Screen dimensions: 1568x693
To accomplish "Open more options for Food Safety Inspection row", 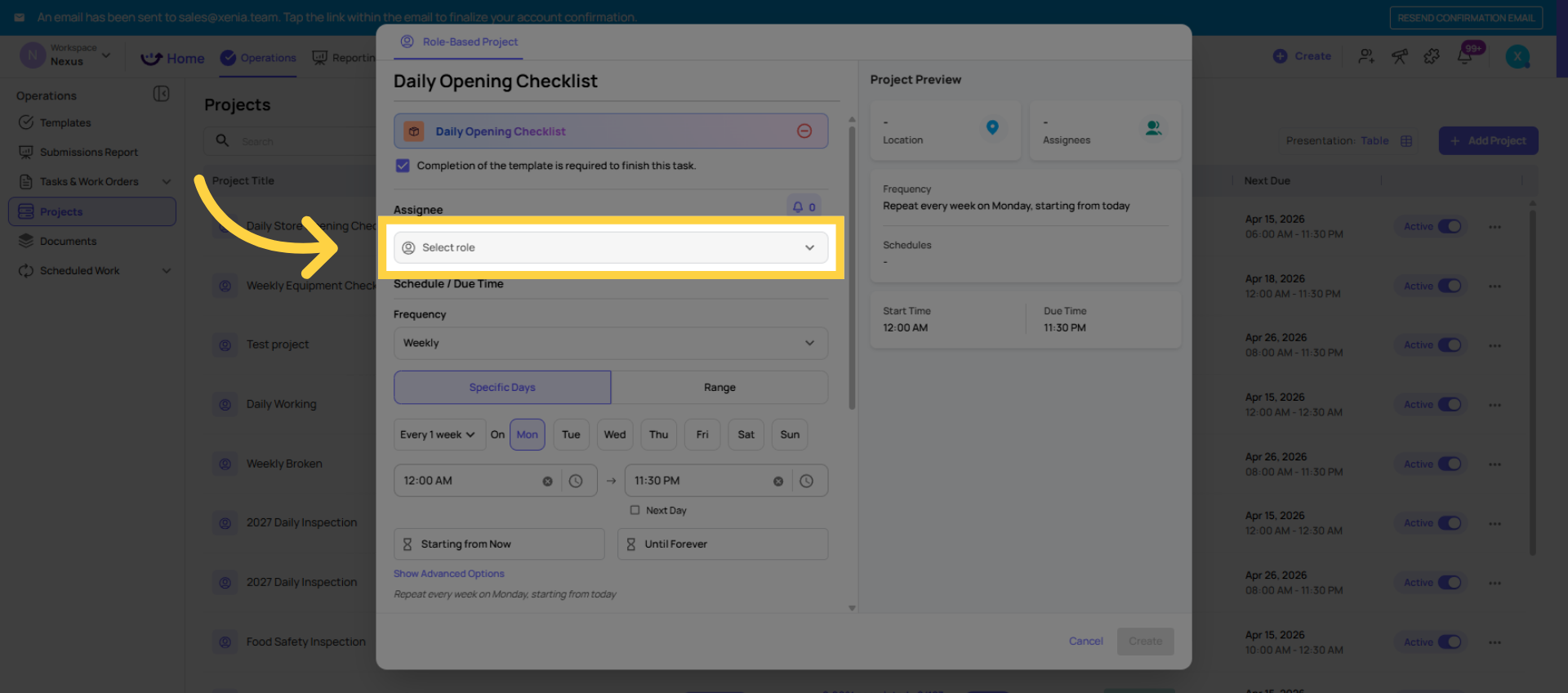I will 1494,642.
